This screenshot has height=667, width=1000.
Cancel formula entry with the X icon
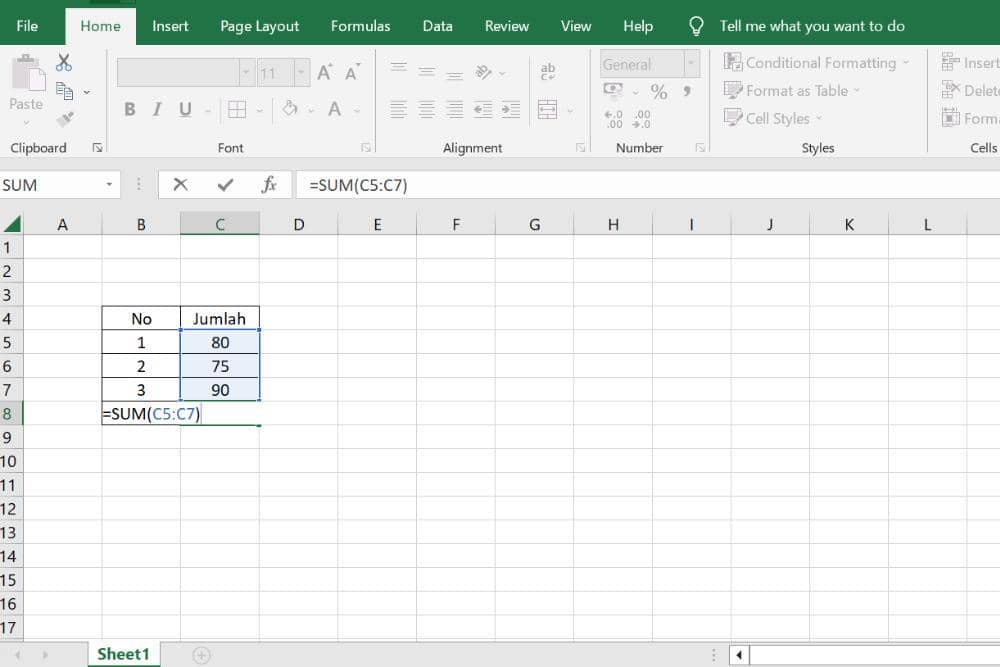click(x=180, y=185)
